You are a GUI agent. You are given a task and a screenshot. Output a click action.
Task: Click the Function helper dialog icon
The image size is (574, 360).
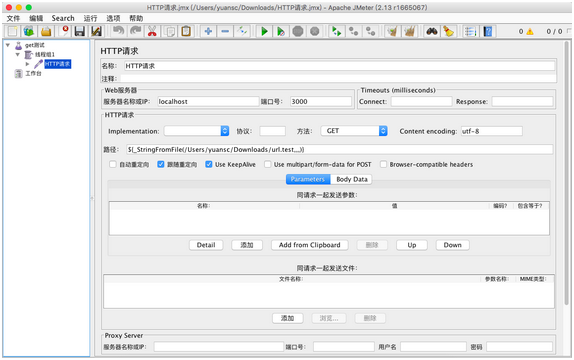pyautogui.click(x=470, y=31)
